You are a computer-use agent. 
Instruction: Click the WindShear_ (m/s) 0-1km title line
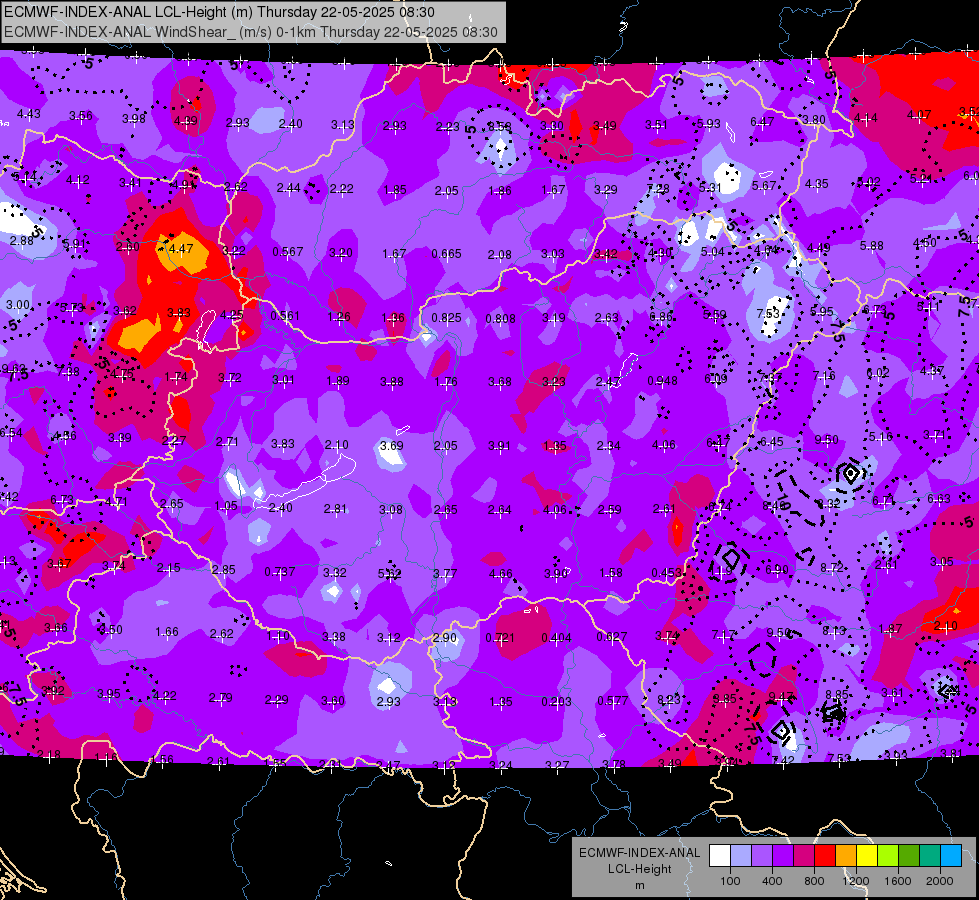coord(251,32)
